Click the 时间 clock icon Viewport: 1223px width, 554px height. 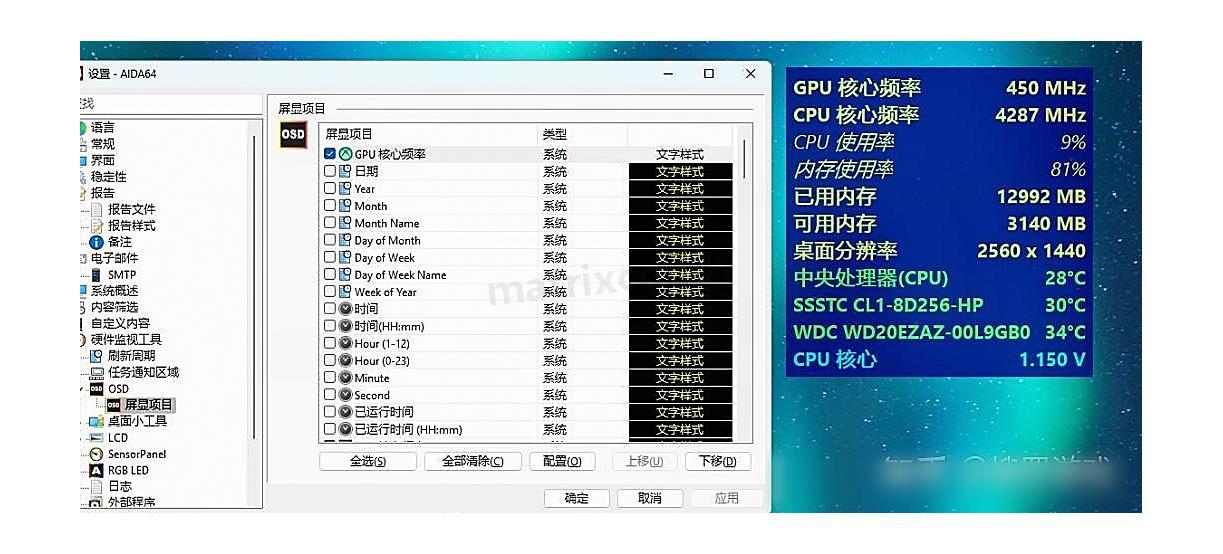345,309
